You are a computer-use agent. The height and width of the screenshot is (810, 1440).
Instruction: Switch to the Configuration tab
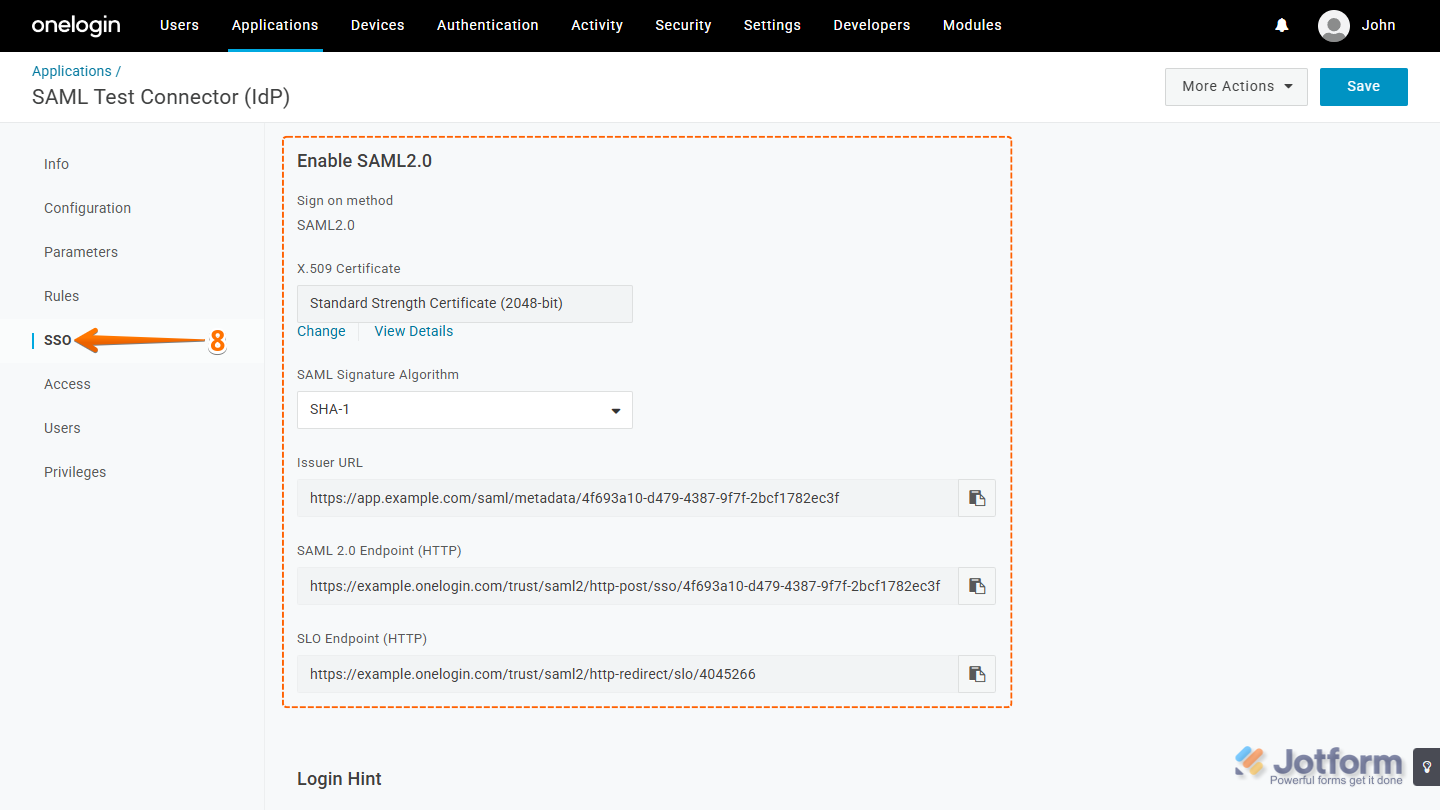tap(87, 208)
